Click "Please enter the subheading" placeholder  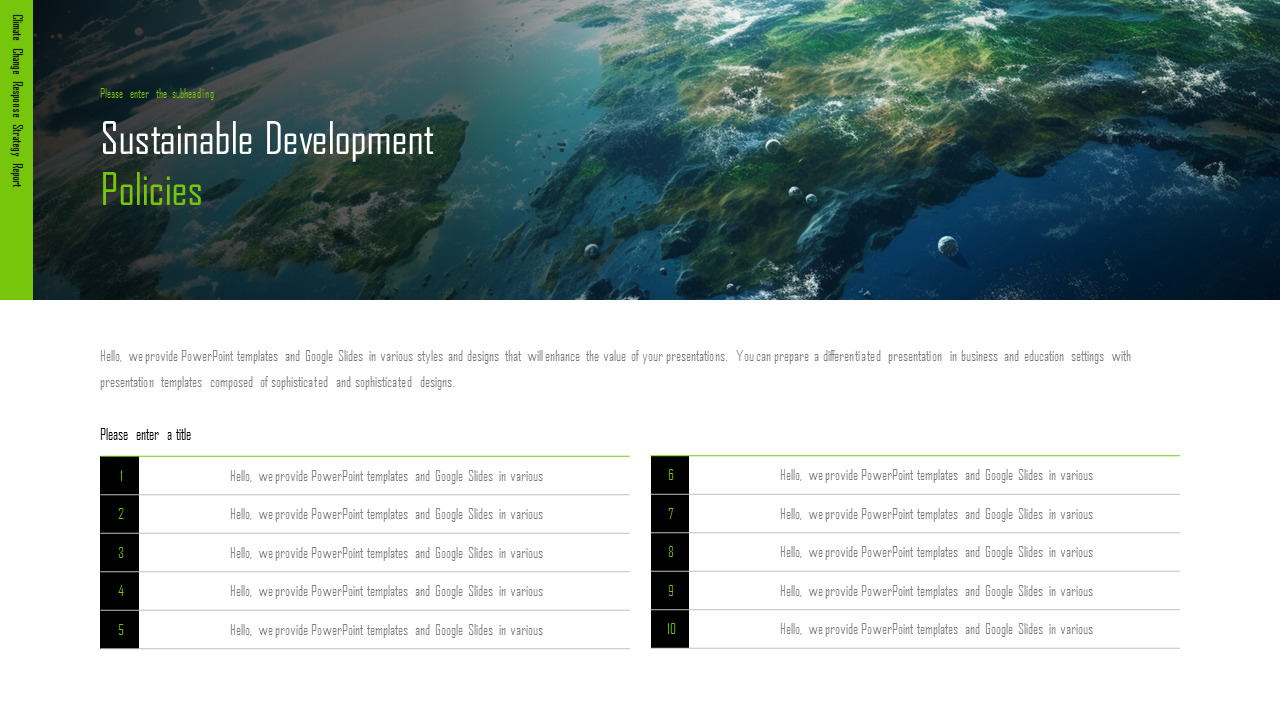pos(157,94)
